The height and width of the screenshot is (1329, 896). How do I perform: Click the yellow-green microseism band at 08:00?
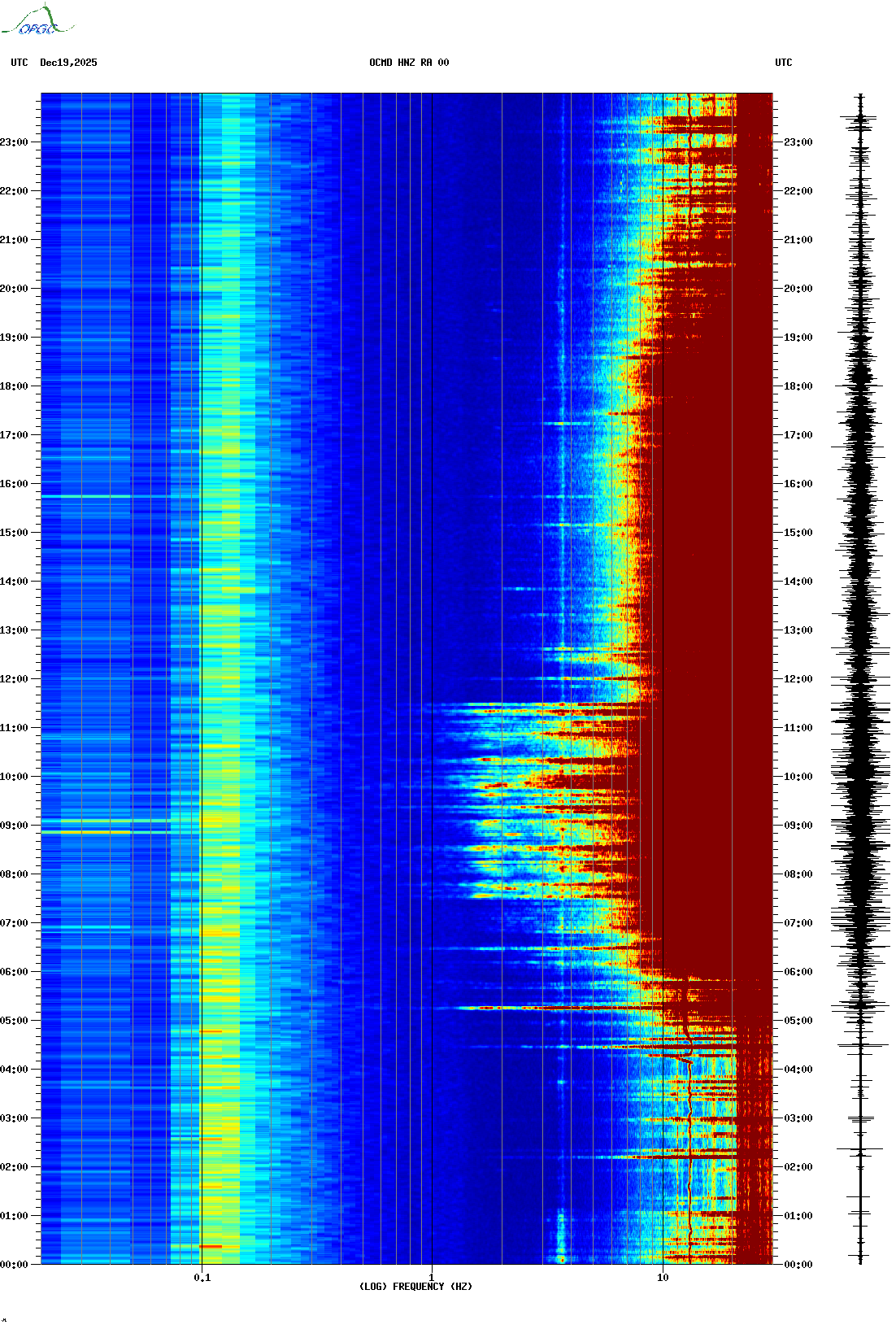tap(221, 874)
